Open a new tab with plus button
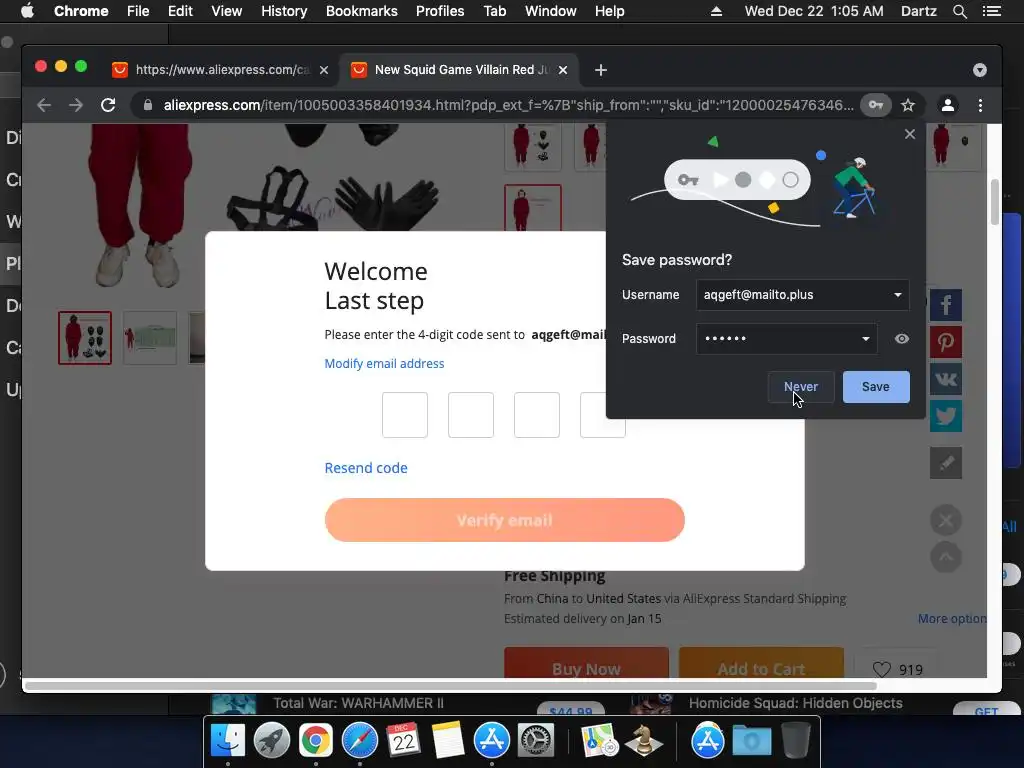The width and height of the screenshot is (1024, 768). click(x=601, y=70)
